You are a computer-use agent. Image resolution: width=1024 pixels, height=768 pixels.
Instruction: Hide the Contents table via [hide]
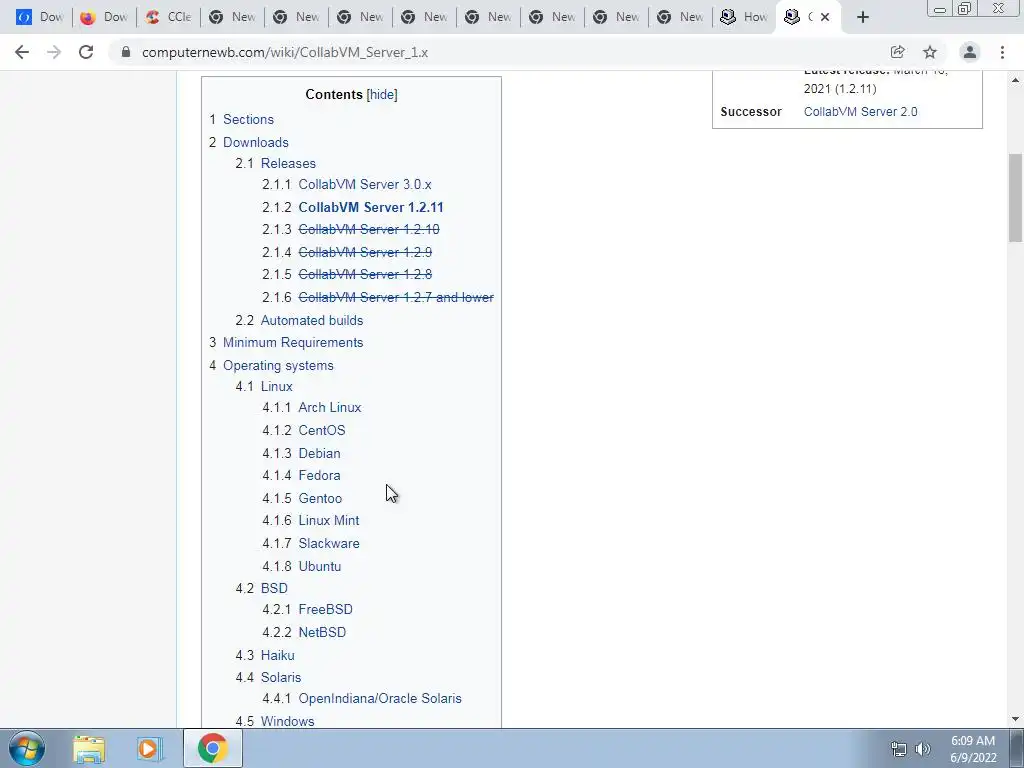click(x=382, y=94)
